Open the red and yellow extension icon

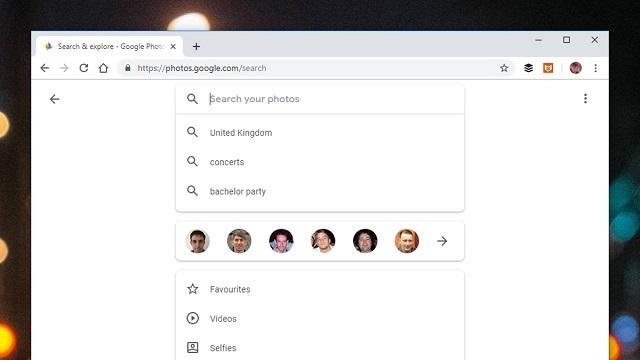548,68
